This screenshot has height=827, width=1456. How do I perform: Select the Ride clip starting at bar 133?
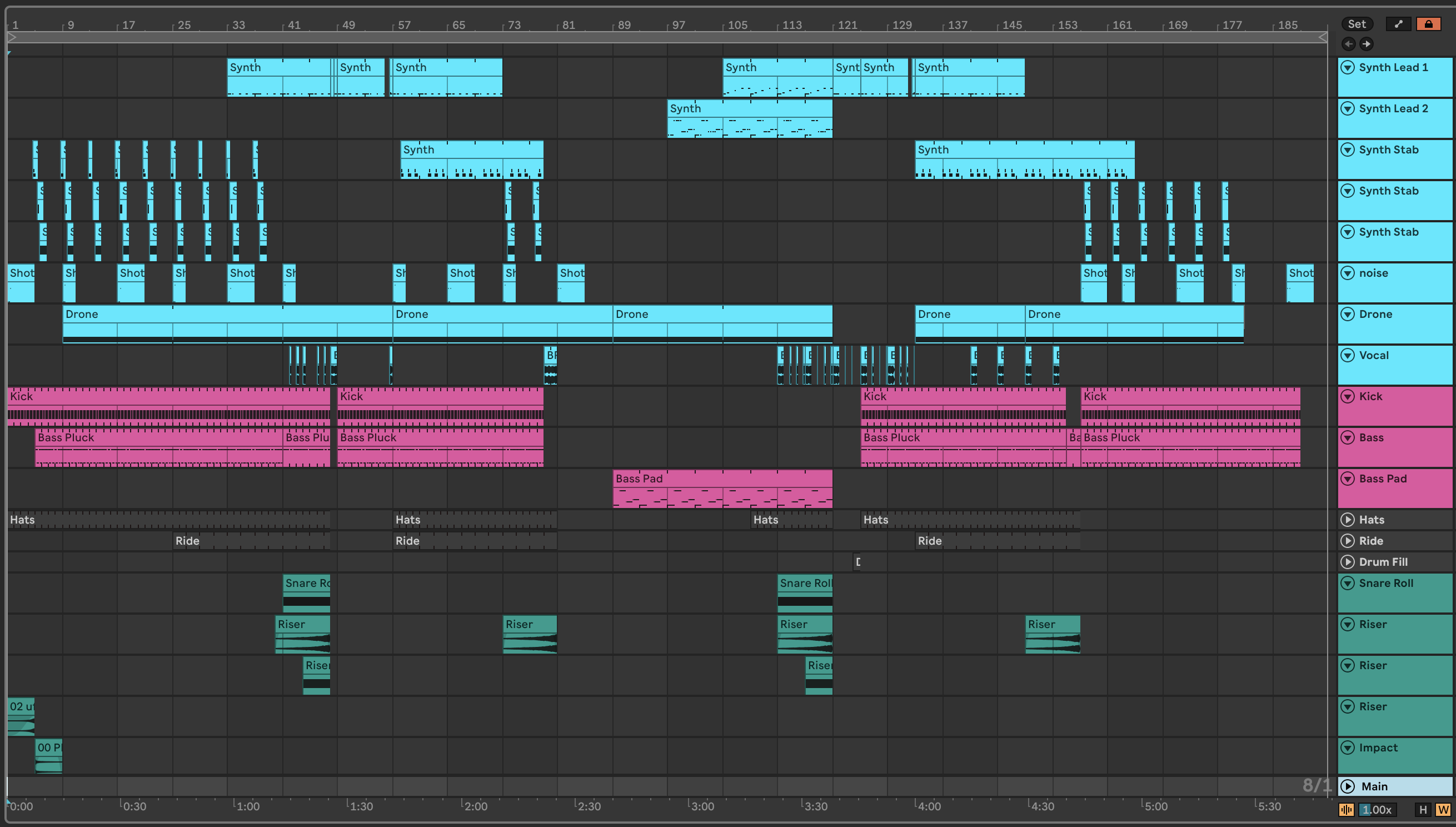pos(997,541)
